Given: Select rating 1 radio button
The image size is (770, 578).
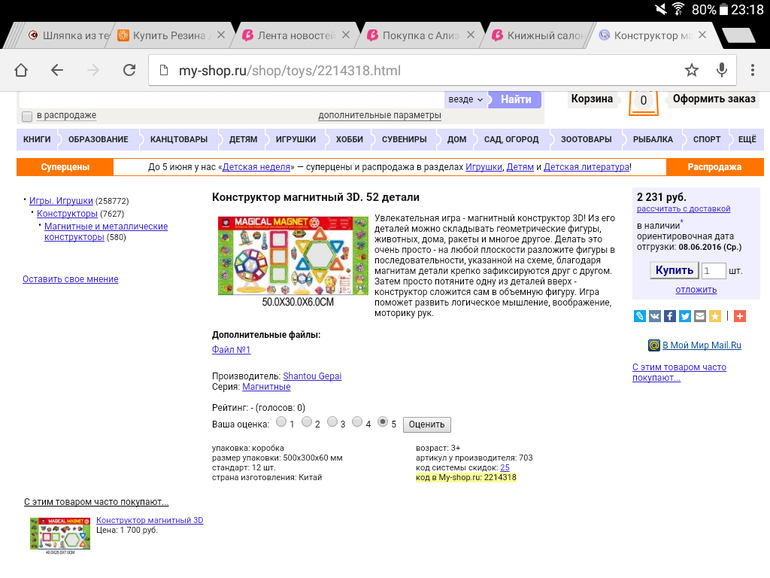Looking at the screenshot, I should point(281,423).
